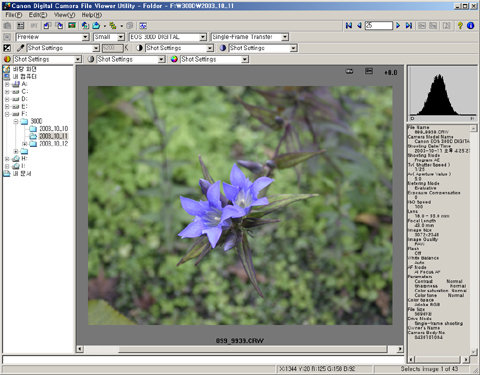
Task: Expand the H: drive node
Action: point(7,159)
